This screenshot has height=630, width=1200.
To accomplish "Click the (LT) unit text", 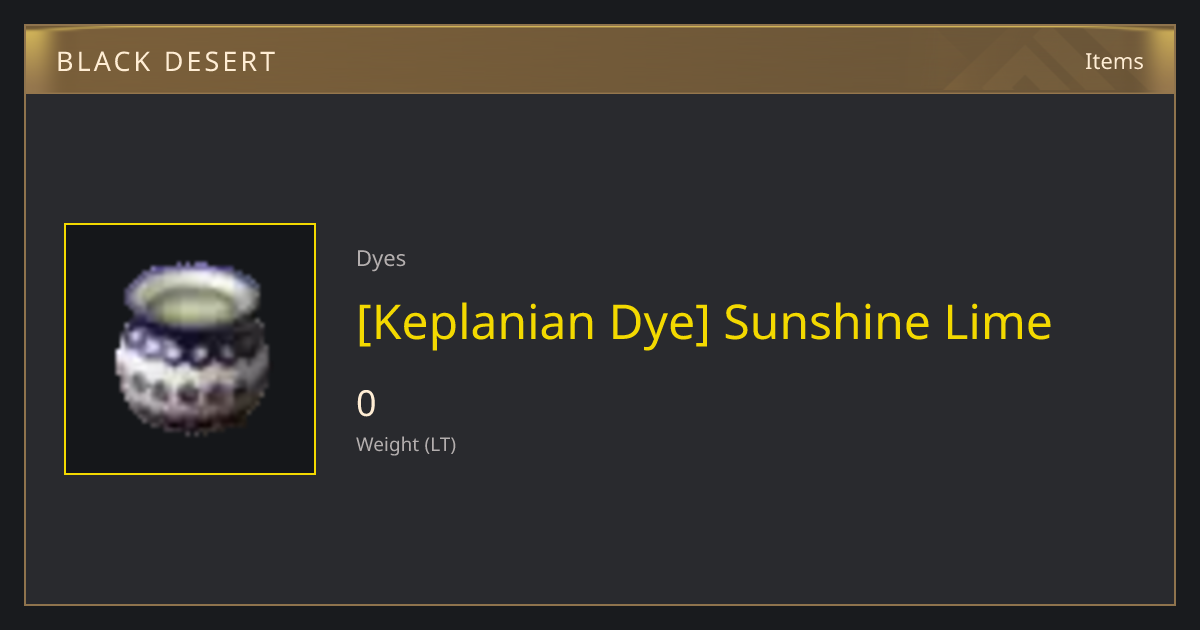I will (441, 445).
